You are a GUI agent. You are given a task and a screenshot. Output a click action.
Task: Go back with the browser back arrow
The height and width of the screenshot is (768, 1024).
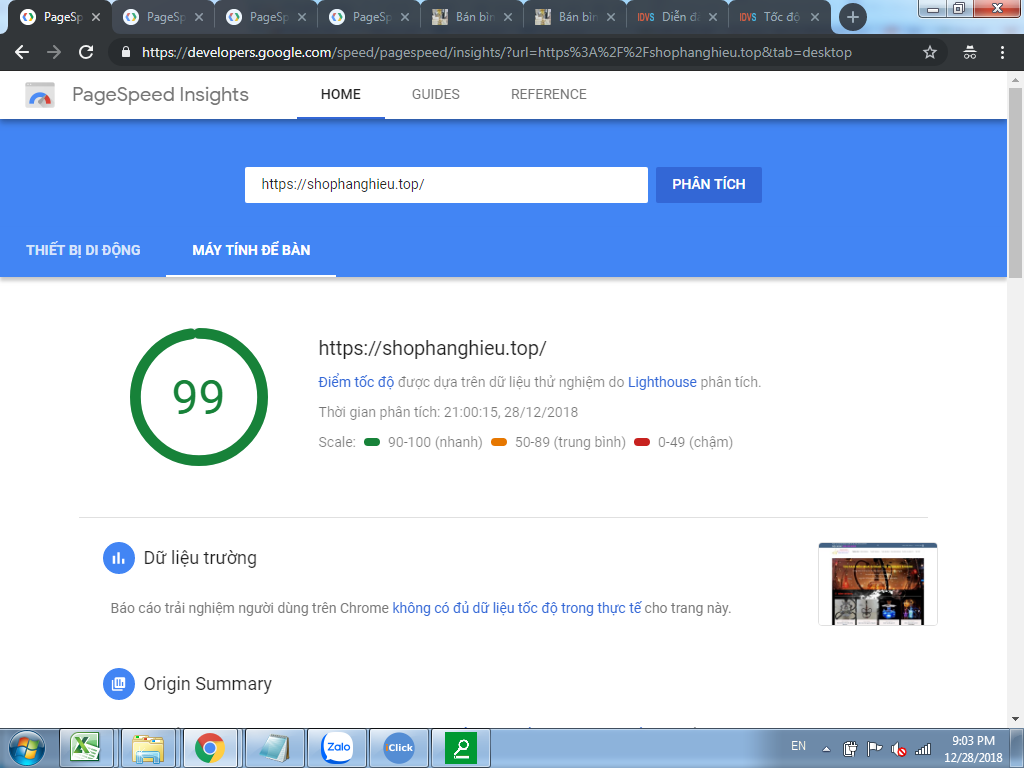22,52
